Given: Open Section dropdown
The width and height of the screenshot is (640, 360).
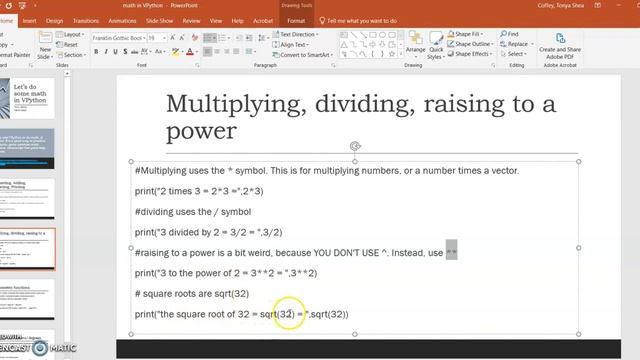Looking at the screenshot, I should (x=71, y=55).
